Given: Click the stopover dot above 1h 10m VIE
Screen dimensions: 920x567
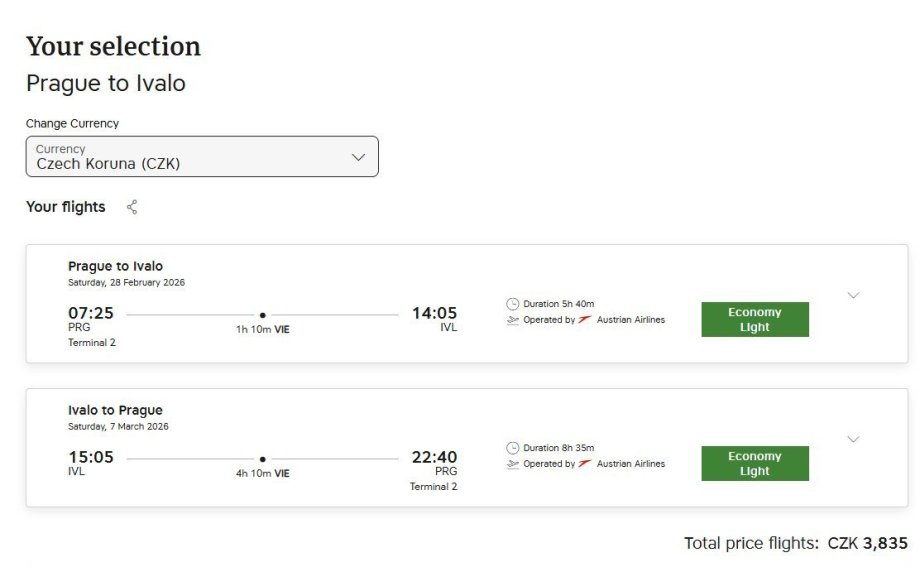Looking at the screenshot, I should coord(262,315).
